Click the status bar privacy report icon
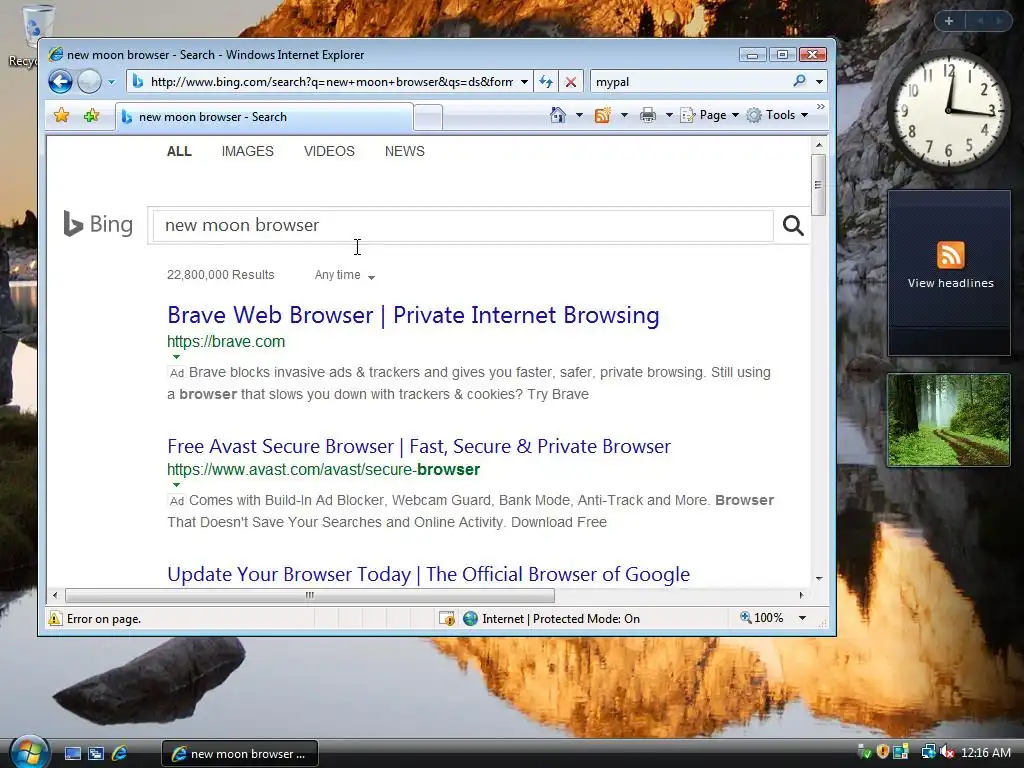Viewport: 1024px width, 768px height. [447, 618]
